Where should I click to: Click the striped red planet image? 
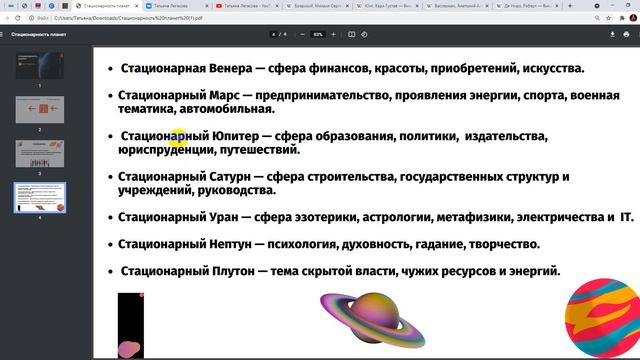(602, 318)
